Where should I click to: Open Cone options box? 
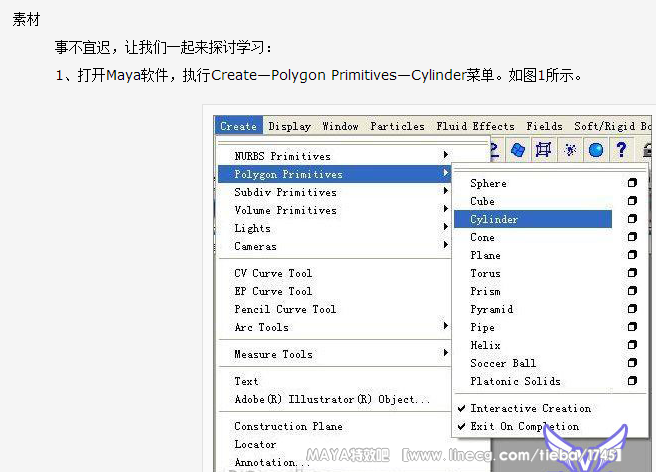tap(632, 236)
